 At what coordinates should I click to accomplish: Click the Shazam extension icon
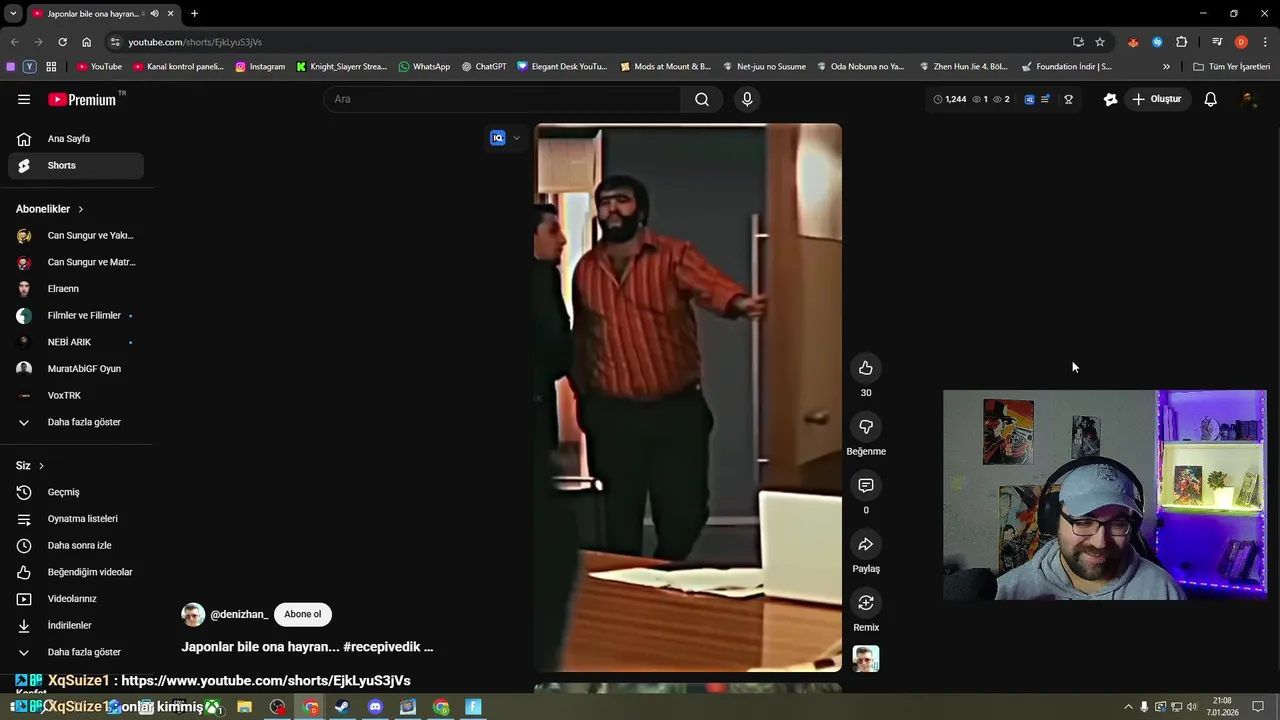tap(1157, 42)
